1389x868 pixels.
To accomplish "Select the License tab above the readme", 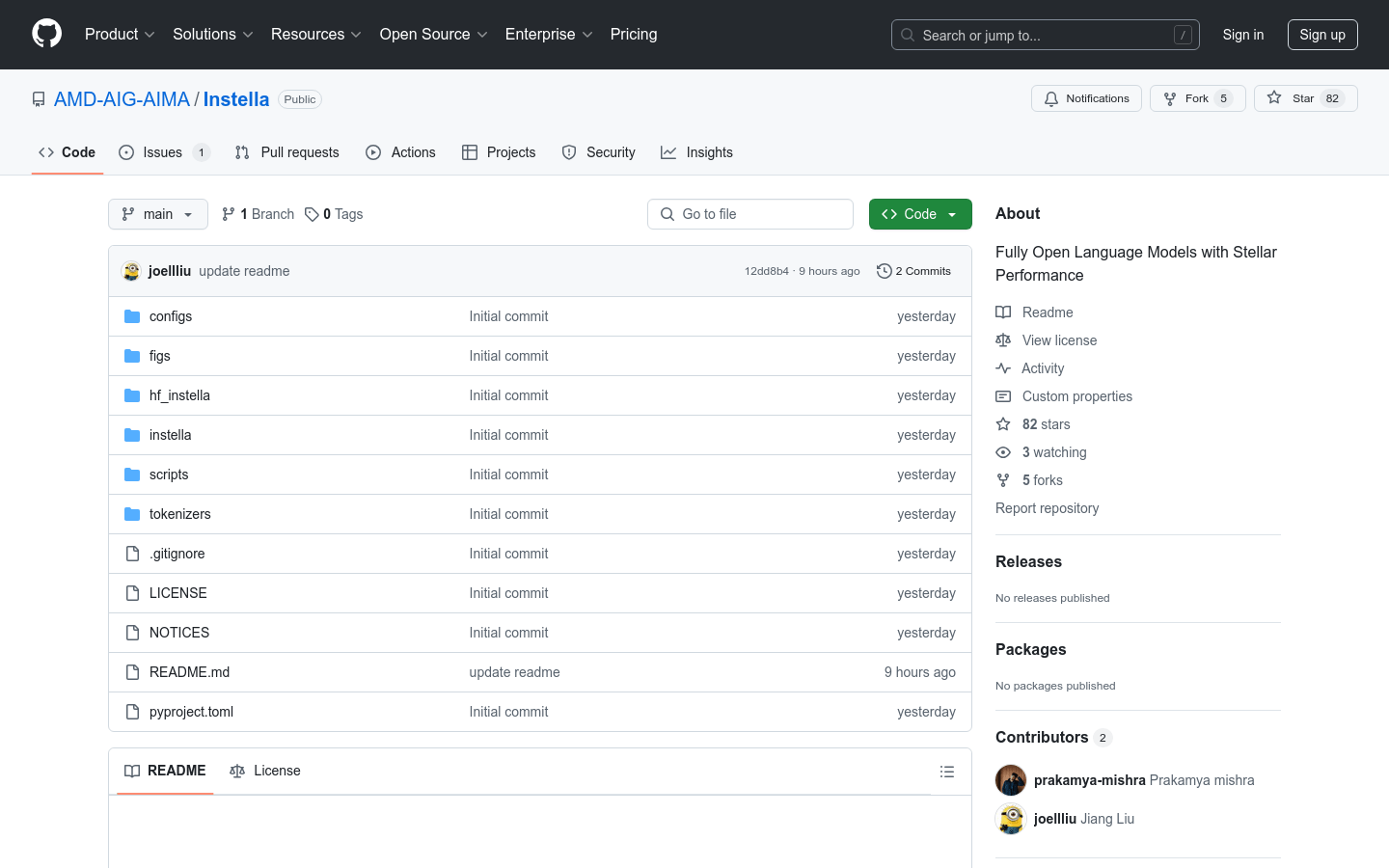I will pos(265,771).
